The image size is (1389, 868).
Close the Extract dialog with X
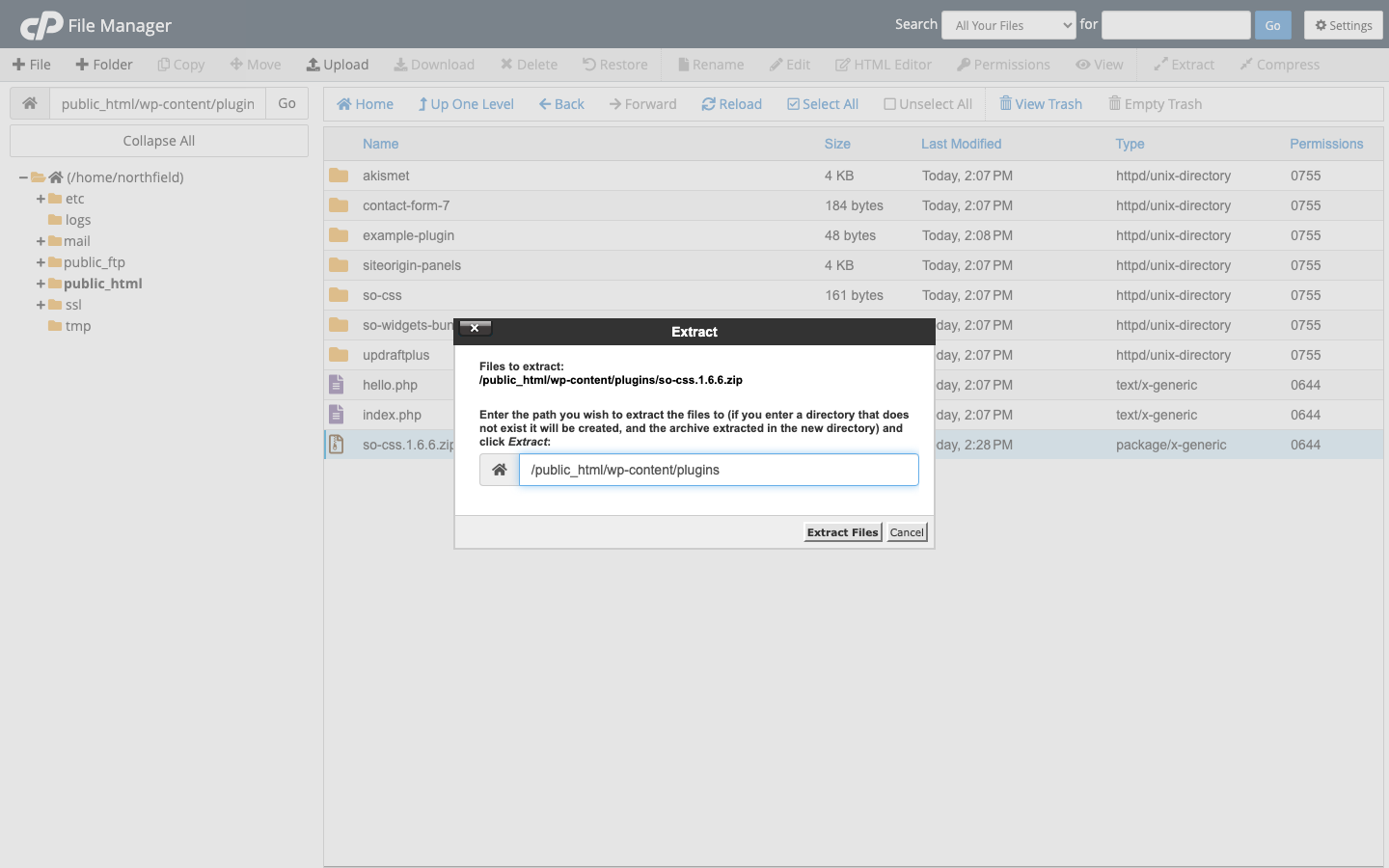pos(475,328)
